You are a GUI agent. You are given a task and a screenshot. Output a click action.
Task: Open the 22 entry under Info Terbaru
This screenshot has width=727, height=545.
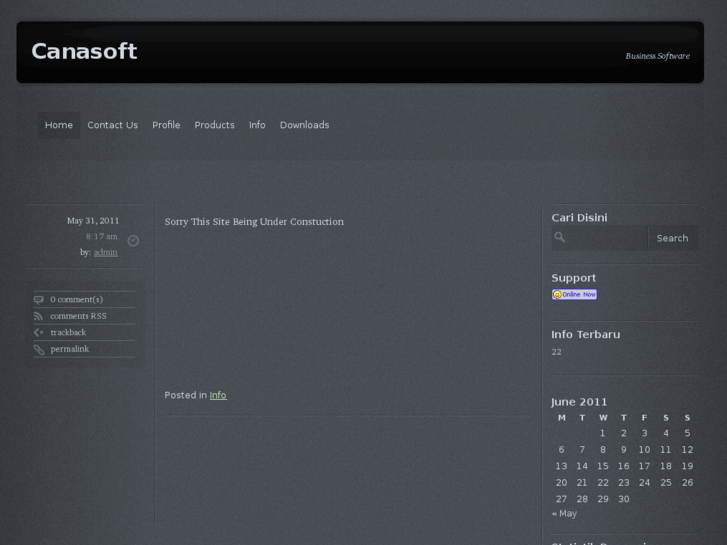[x=556, y=352]
